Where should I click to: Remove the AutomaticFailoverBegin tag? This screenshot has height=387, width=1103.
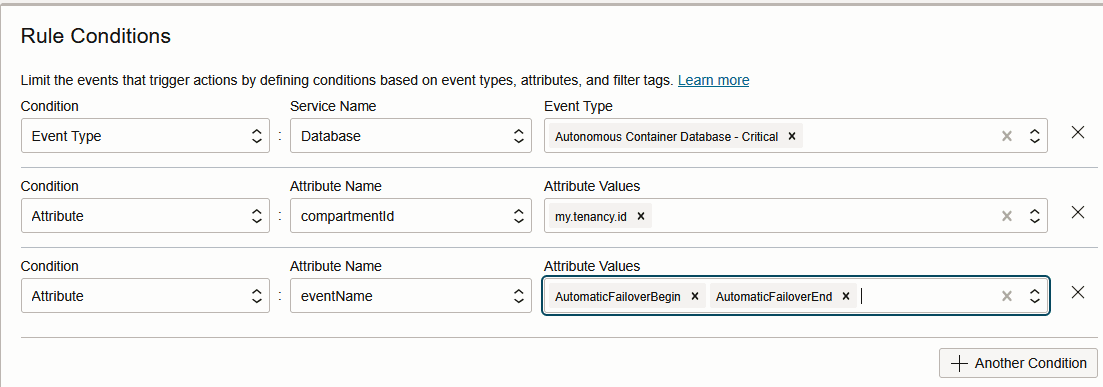694,296
